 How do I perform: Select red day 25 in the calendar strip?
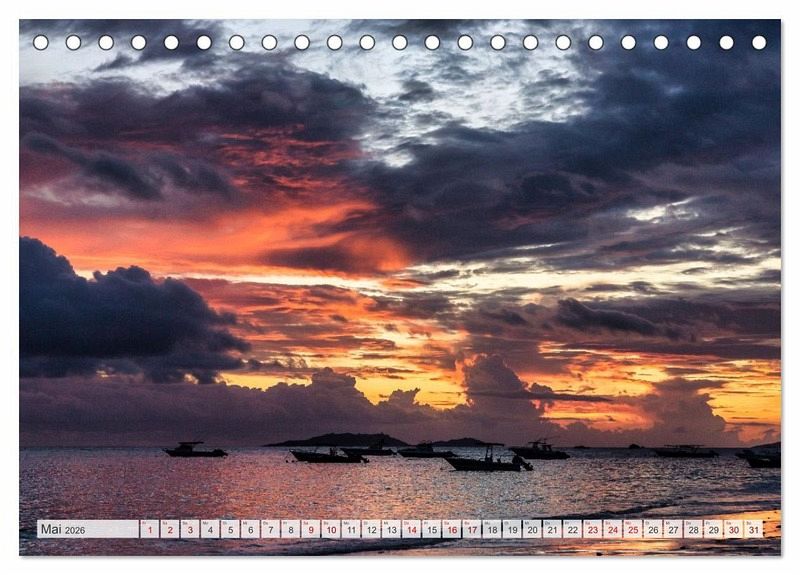(x=633, y=530)
